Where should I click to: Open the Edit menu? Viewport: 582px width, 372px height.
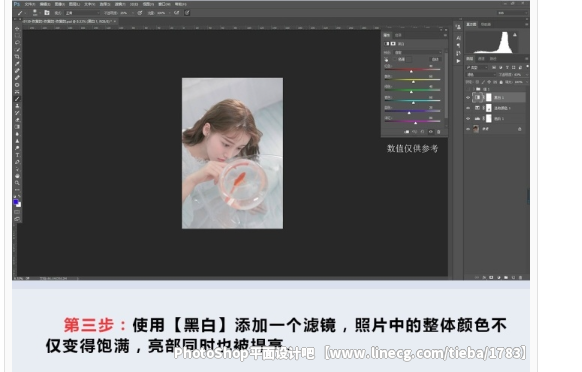[45, 4]
